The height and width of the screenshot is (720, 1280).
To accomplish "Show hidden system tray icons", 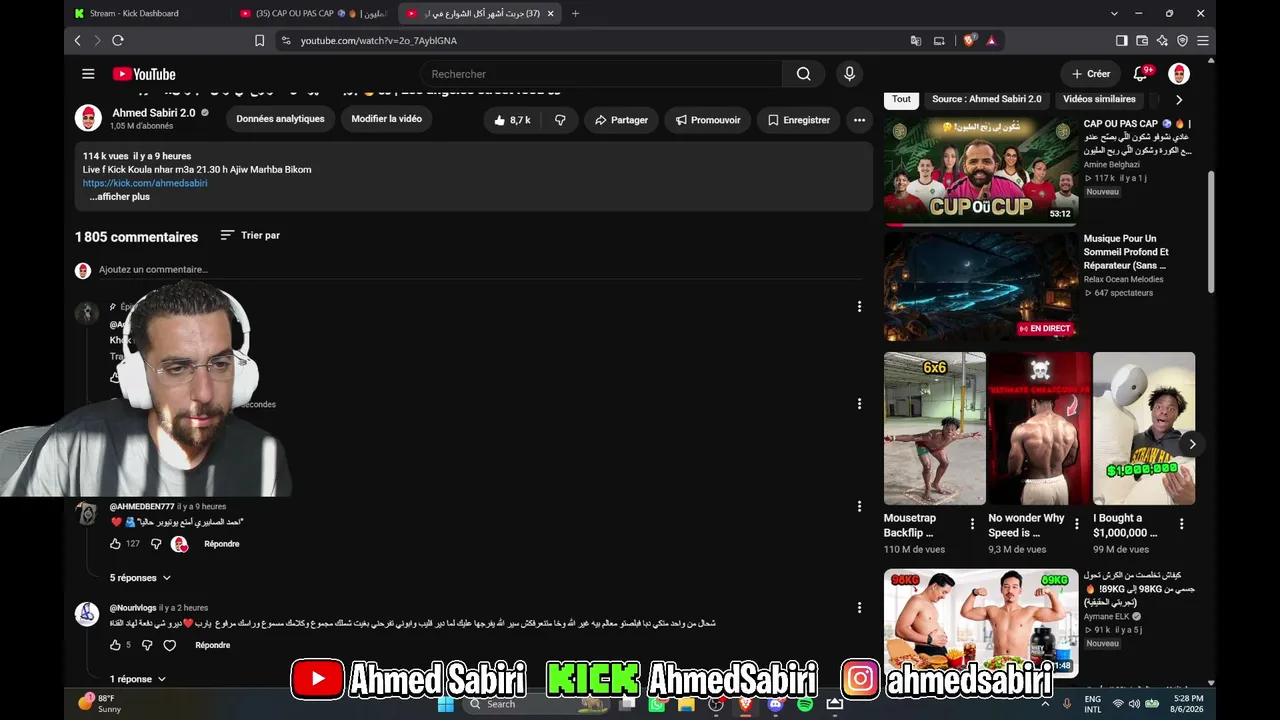I will point(1045,703).
